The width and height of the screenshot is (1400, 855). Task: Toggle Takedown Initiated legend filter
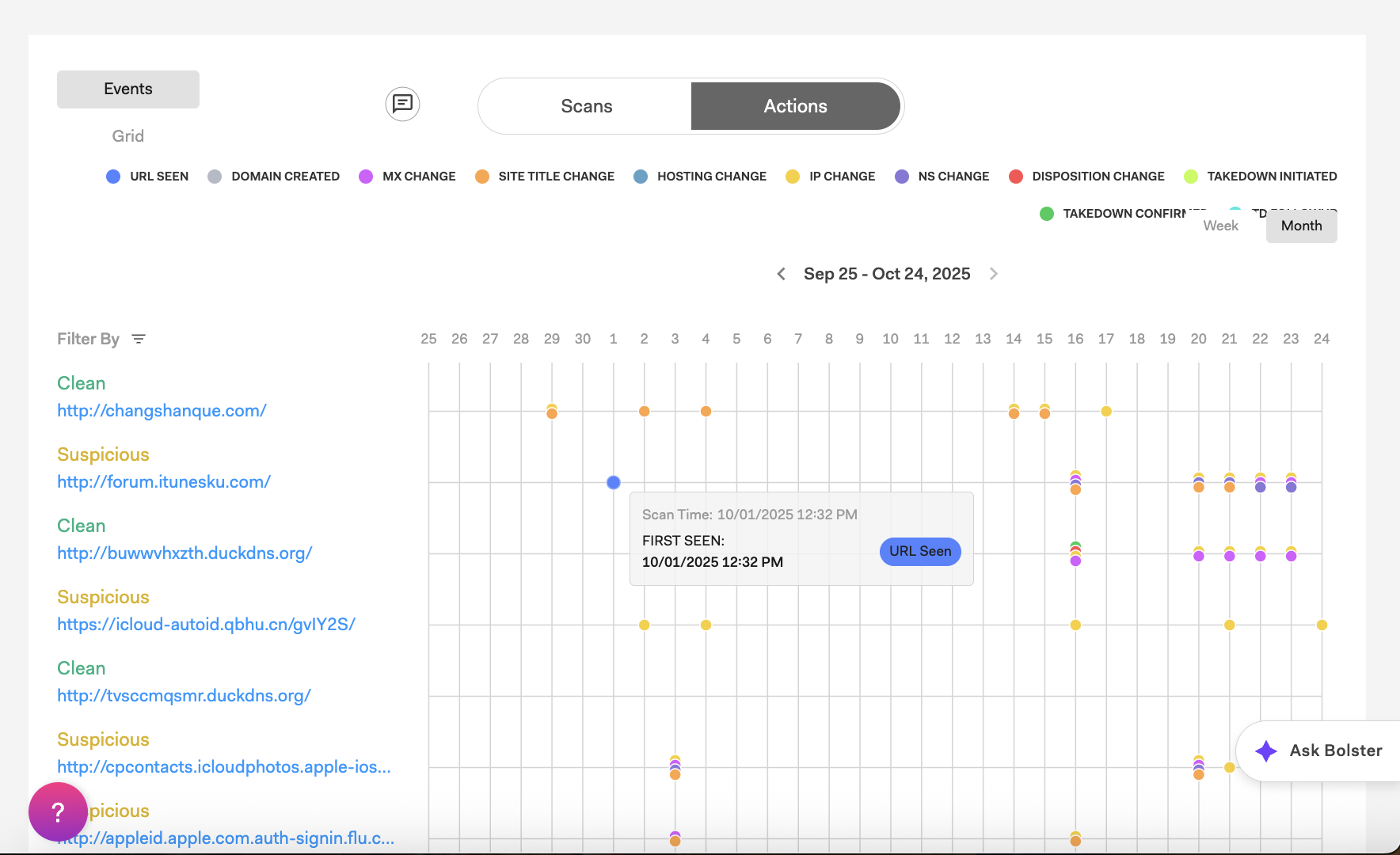point(1260,177)
